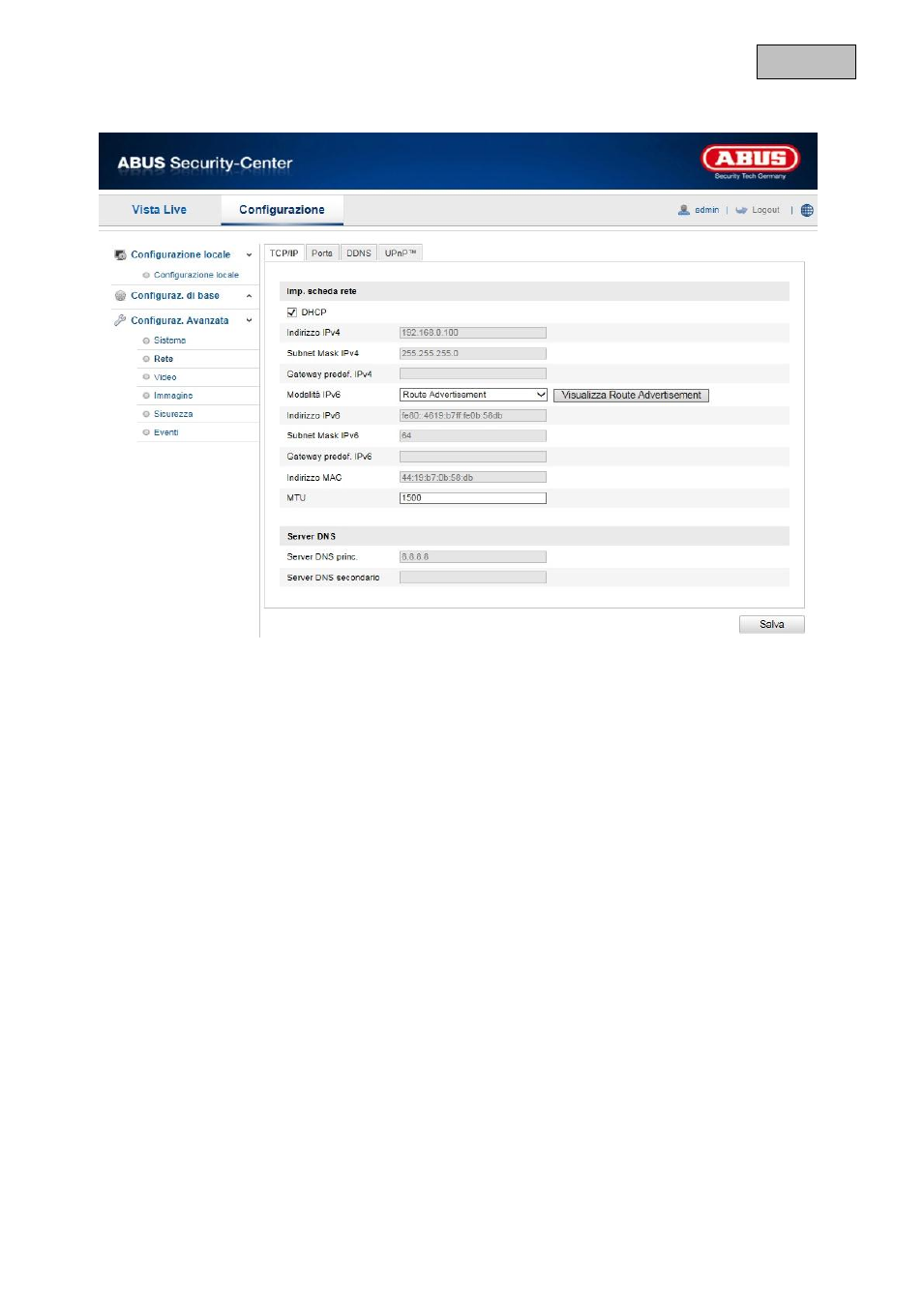Open the Sicurezza settings item
This screenshot has width=924, height=1306.
point(173,414)
